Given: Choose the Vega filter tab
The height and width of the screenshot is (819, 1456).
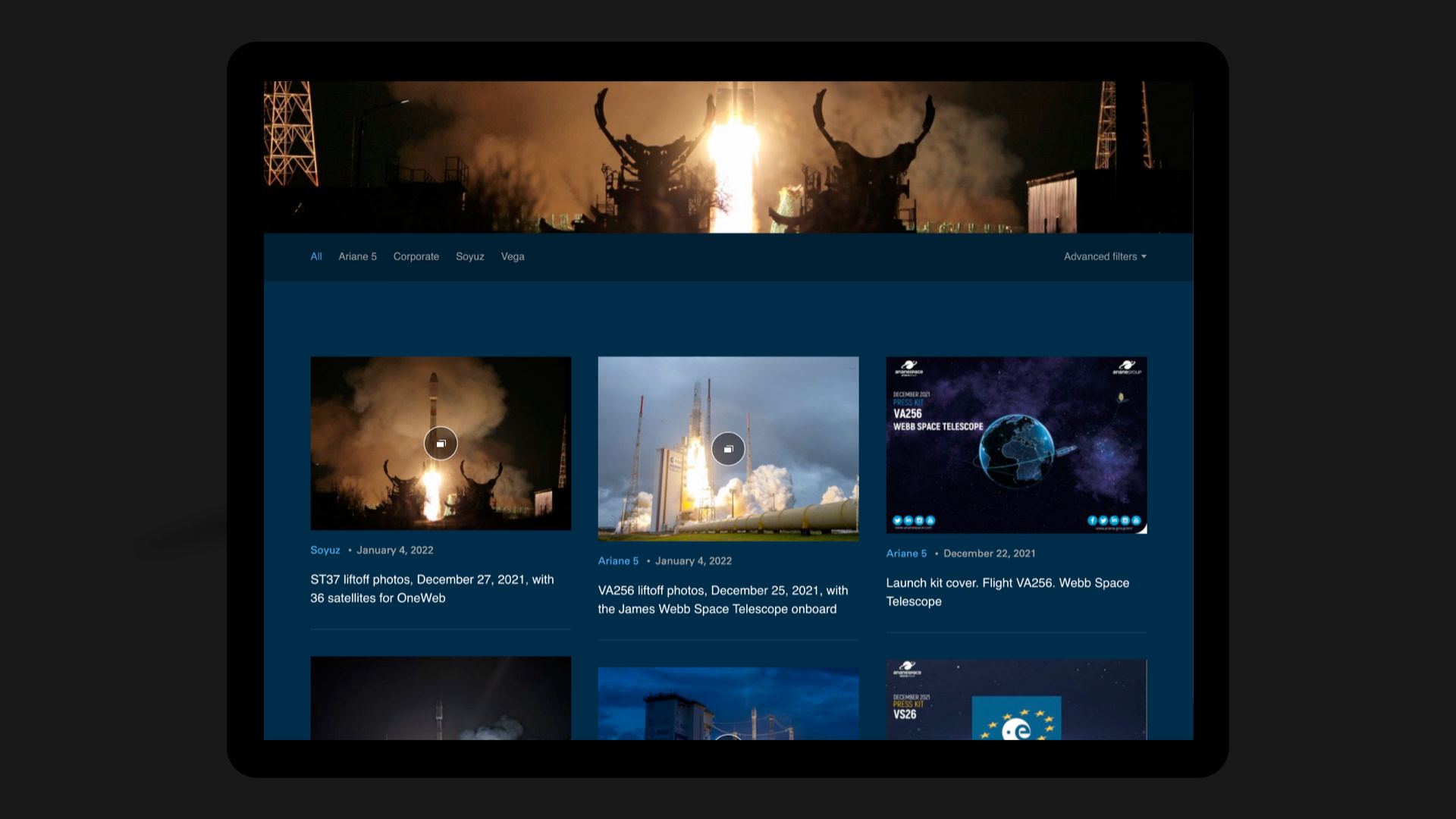Looking at the screenshot, I should click(513, 256).
